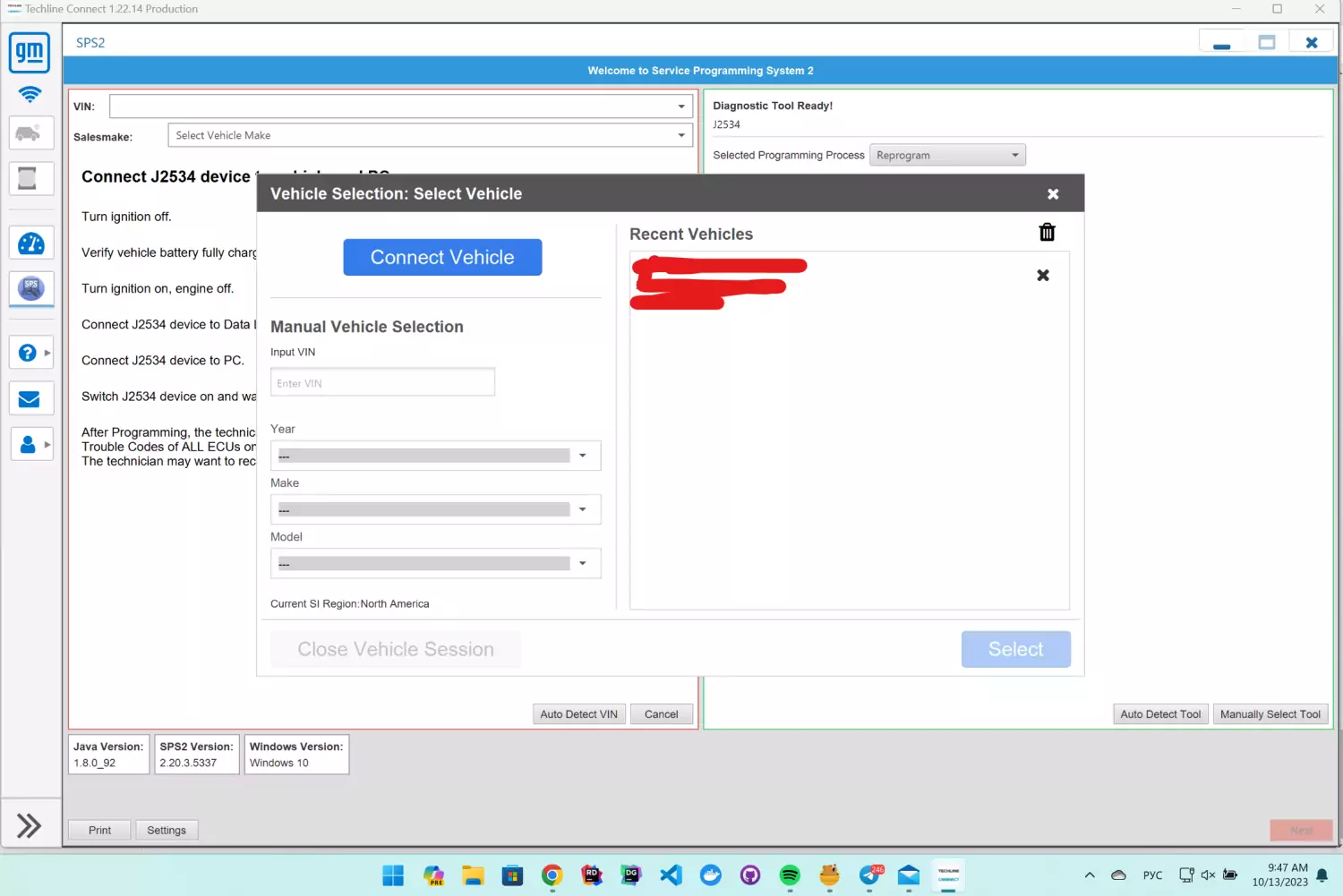Minimize the SPS2 inner panel

(x=1221, y=43)
